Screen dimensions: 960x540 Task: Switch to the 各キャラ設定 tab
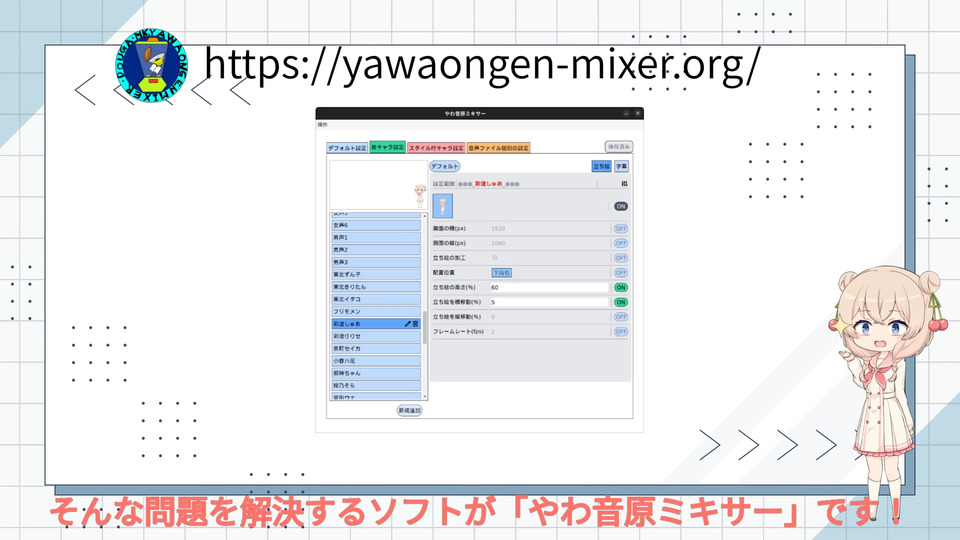(388, 148)
